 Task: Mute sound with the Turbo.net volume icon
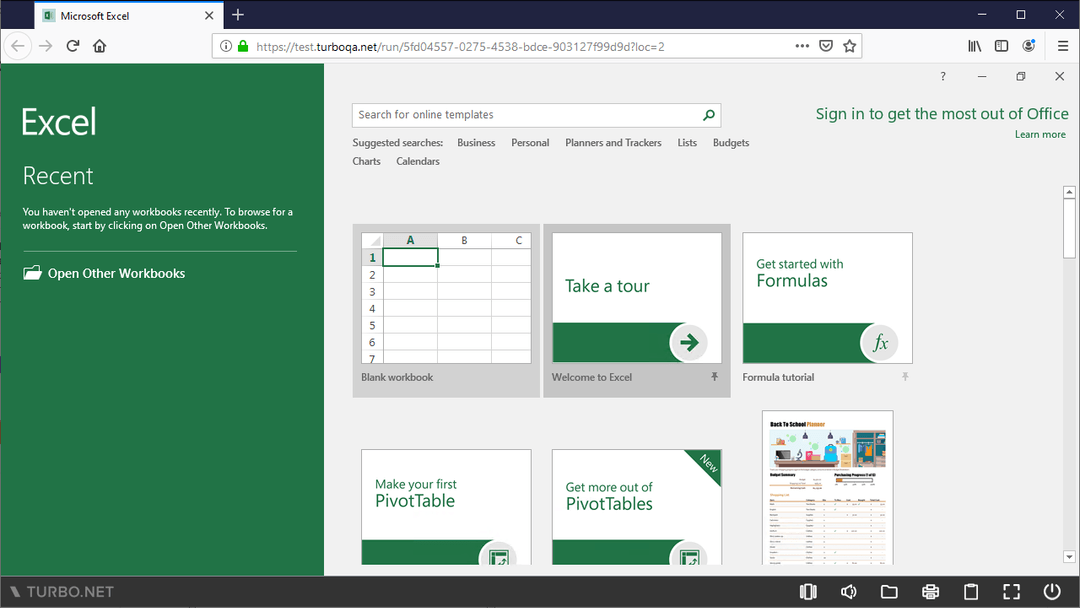click(x=848, y=591)
